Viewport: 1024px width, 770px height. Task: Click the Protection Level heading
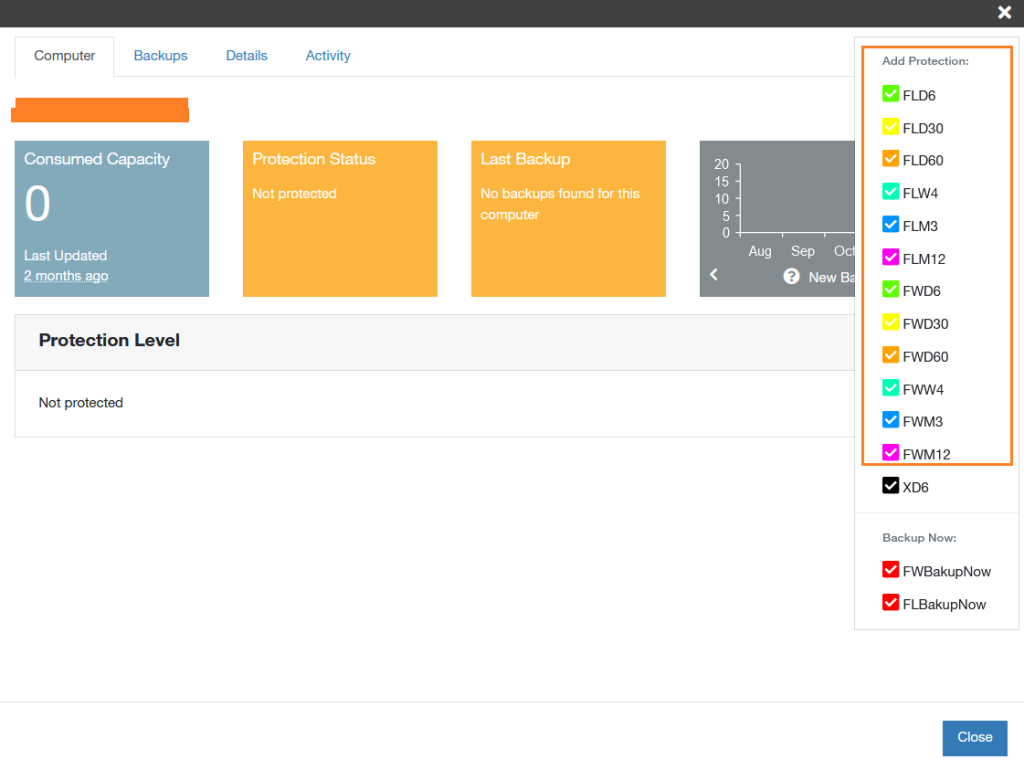109,340
